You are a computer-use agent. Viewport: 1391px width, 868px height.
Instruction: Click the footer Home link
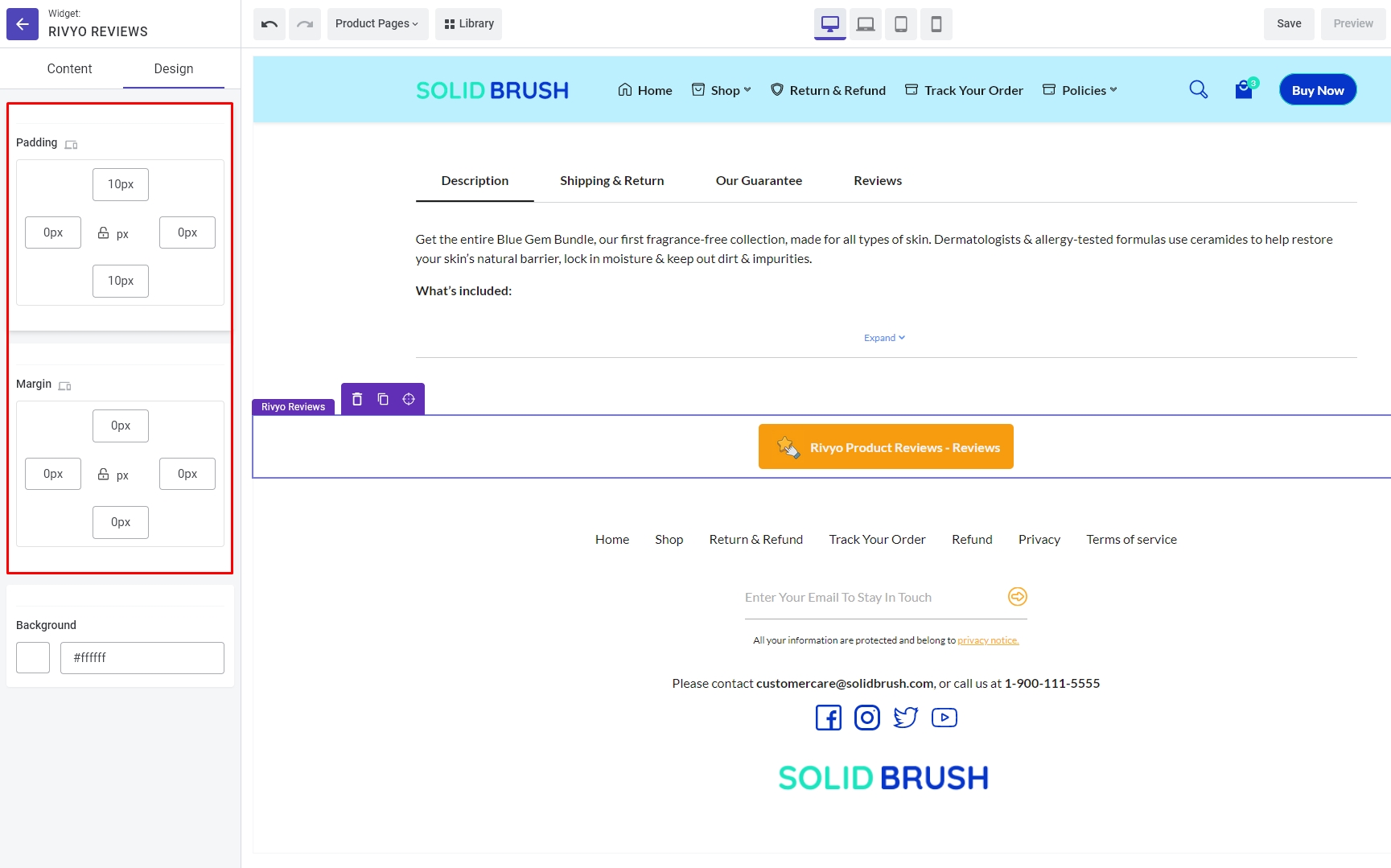pos(612,540)
